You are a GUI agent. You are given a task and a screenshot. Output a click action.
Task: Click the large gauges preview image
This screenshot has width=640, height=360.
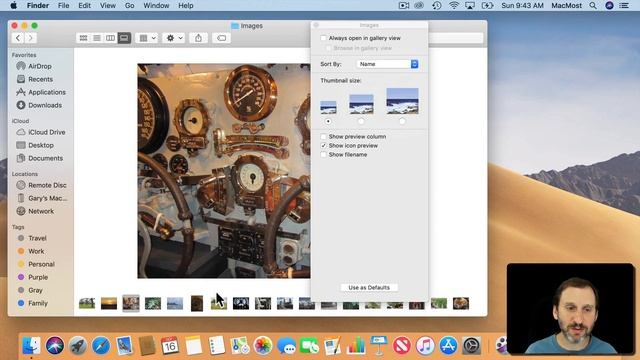point(224,171)
